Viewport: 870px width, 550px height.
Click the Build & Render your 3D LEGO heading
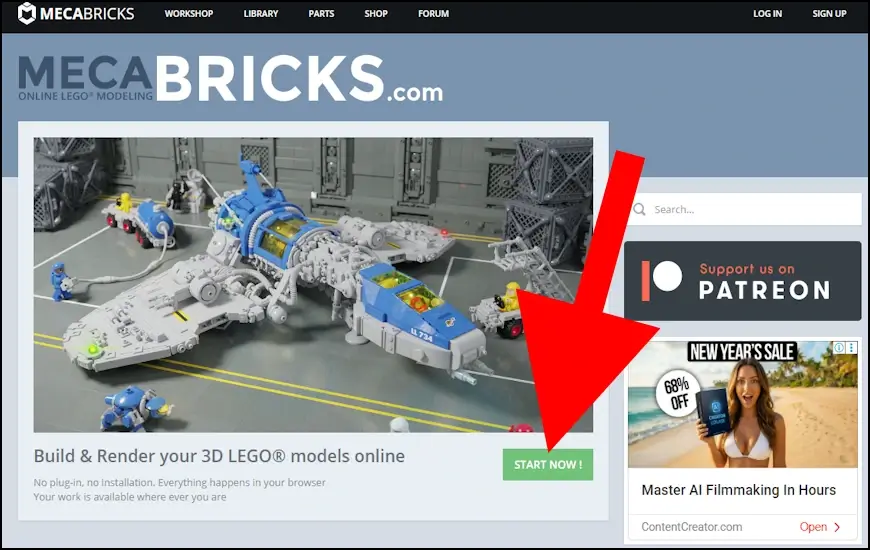tap(219, 456)
